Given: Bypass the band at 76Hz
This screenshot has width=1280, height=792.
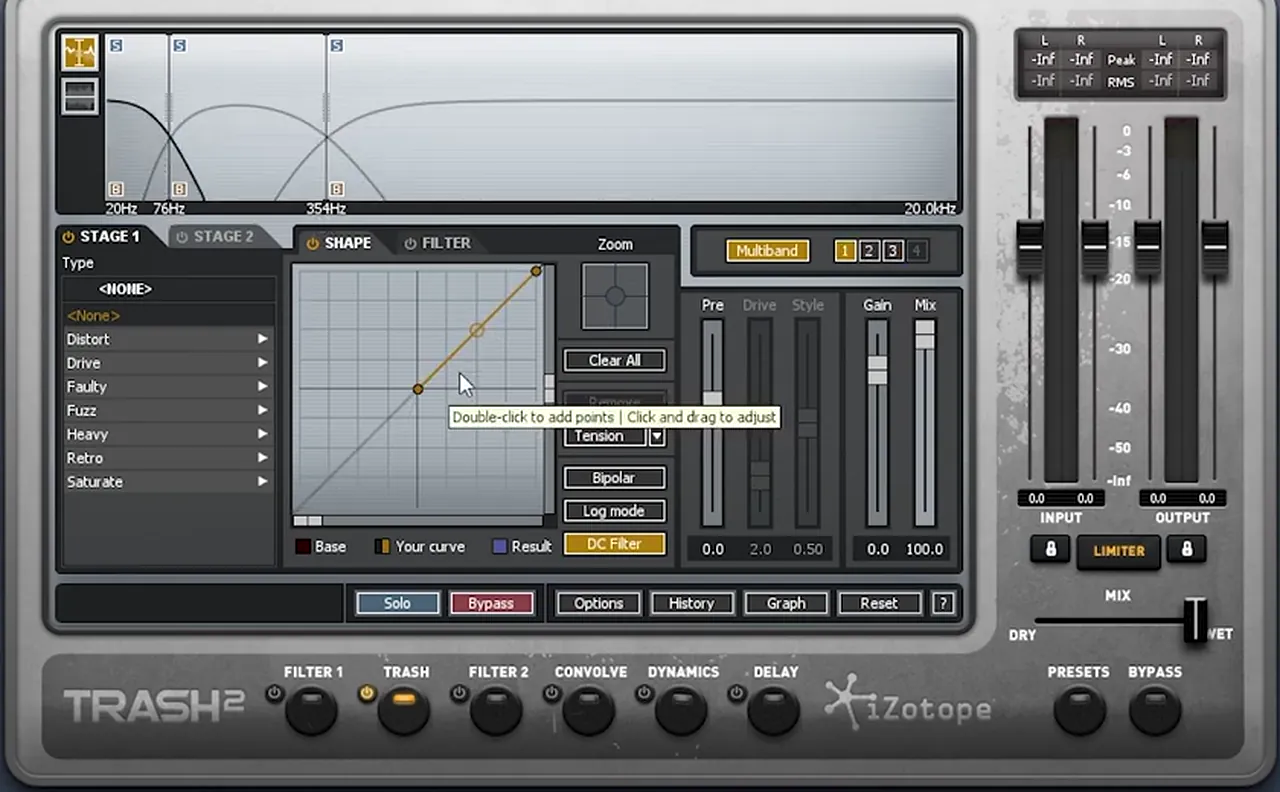Looking at the screenshot, I should tap(179, 189).
